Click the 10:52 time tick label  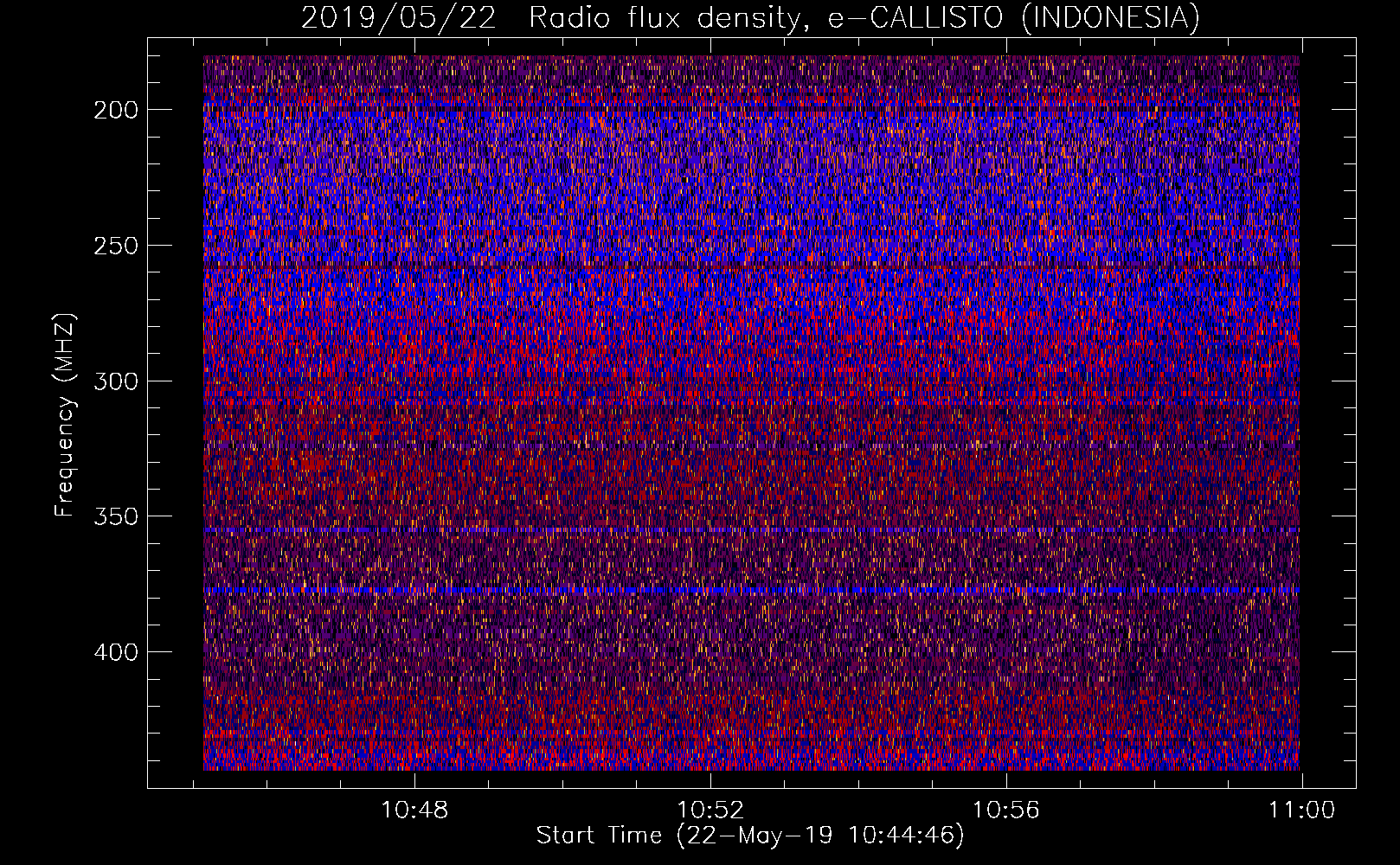point(710,811)
